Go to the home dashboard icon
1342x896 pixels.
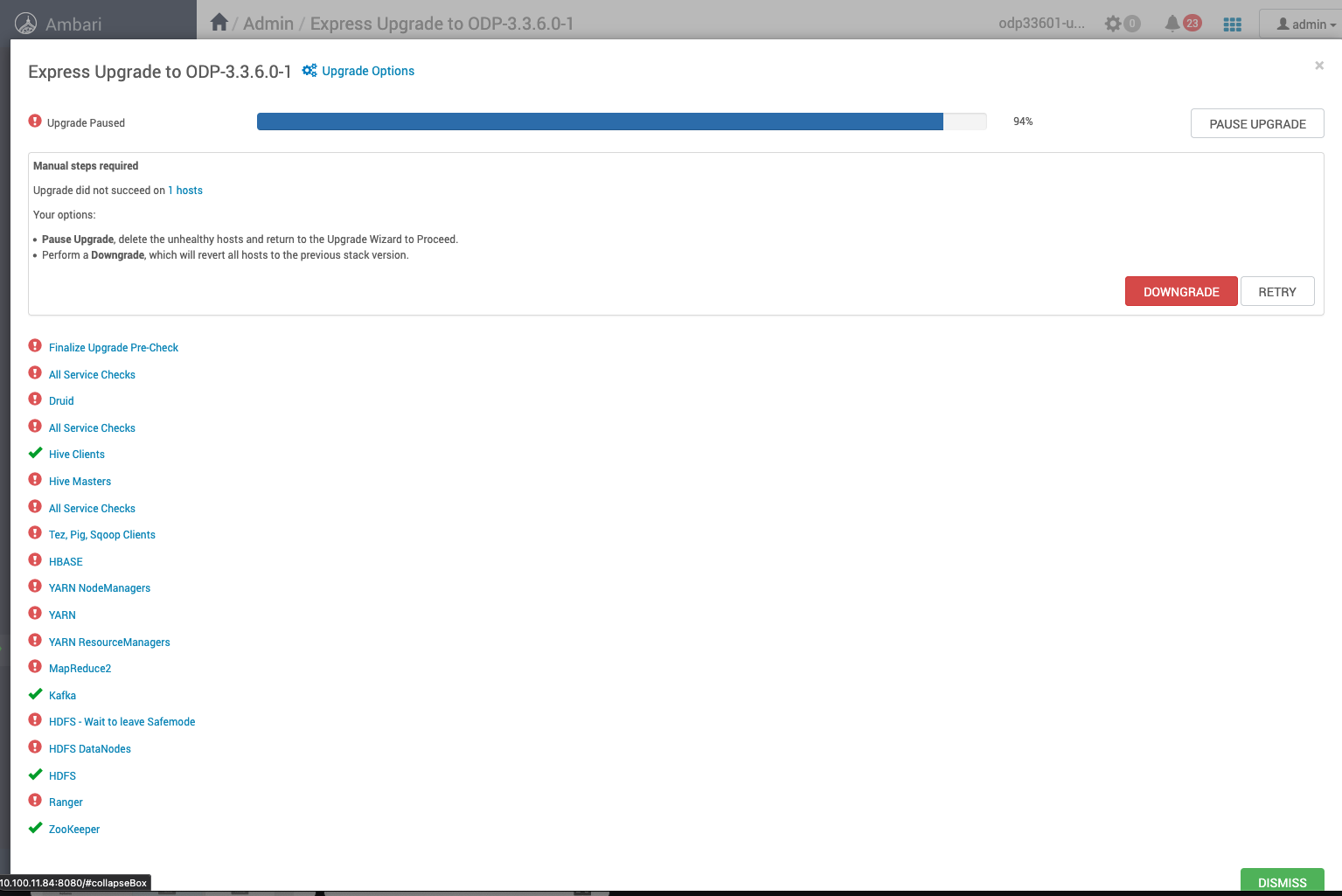219,23
